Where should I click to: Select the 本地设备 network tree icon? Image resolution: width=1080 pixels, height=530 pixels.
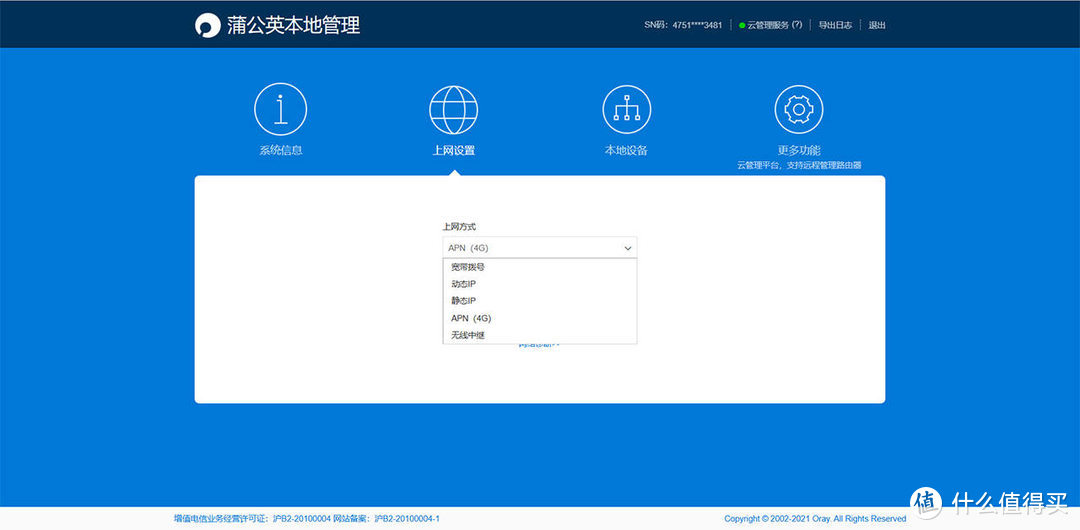pyautogui.click(x=626, y=109)
